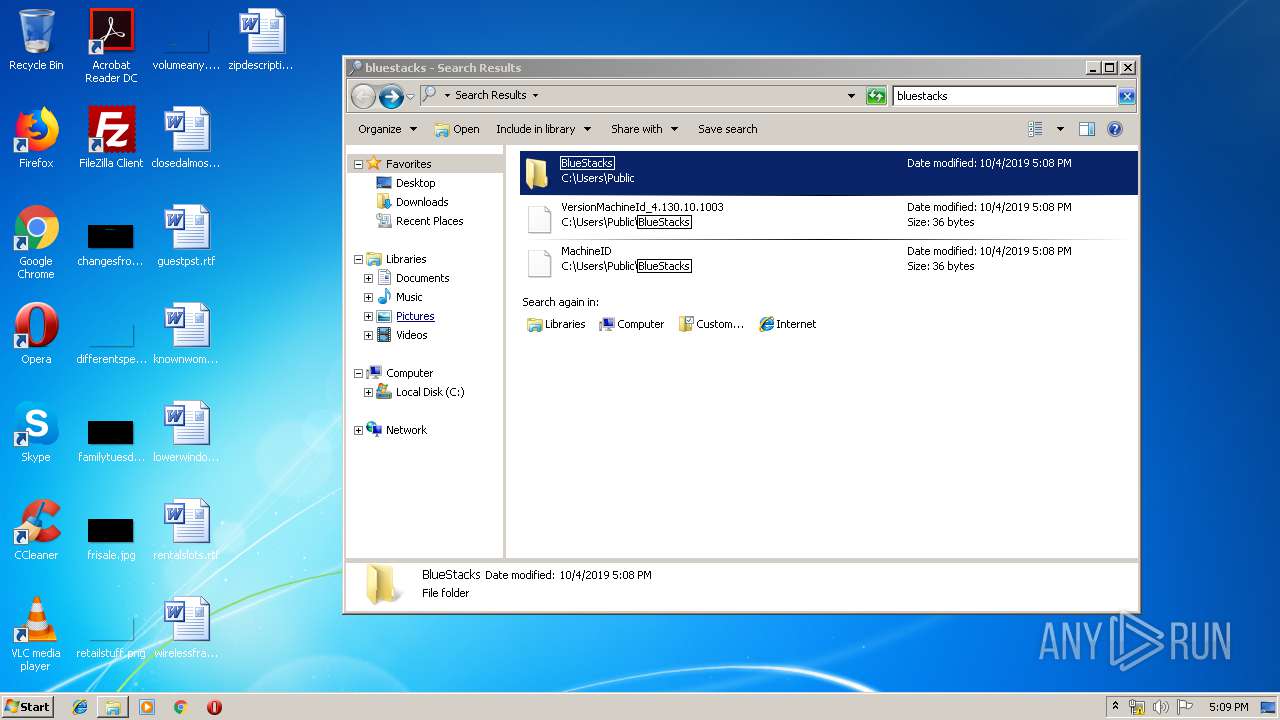This screenshot has height=720, width=1280.
Task: Expand Pictures library node
Action: 368,316
